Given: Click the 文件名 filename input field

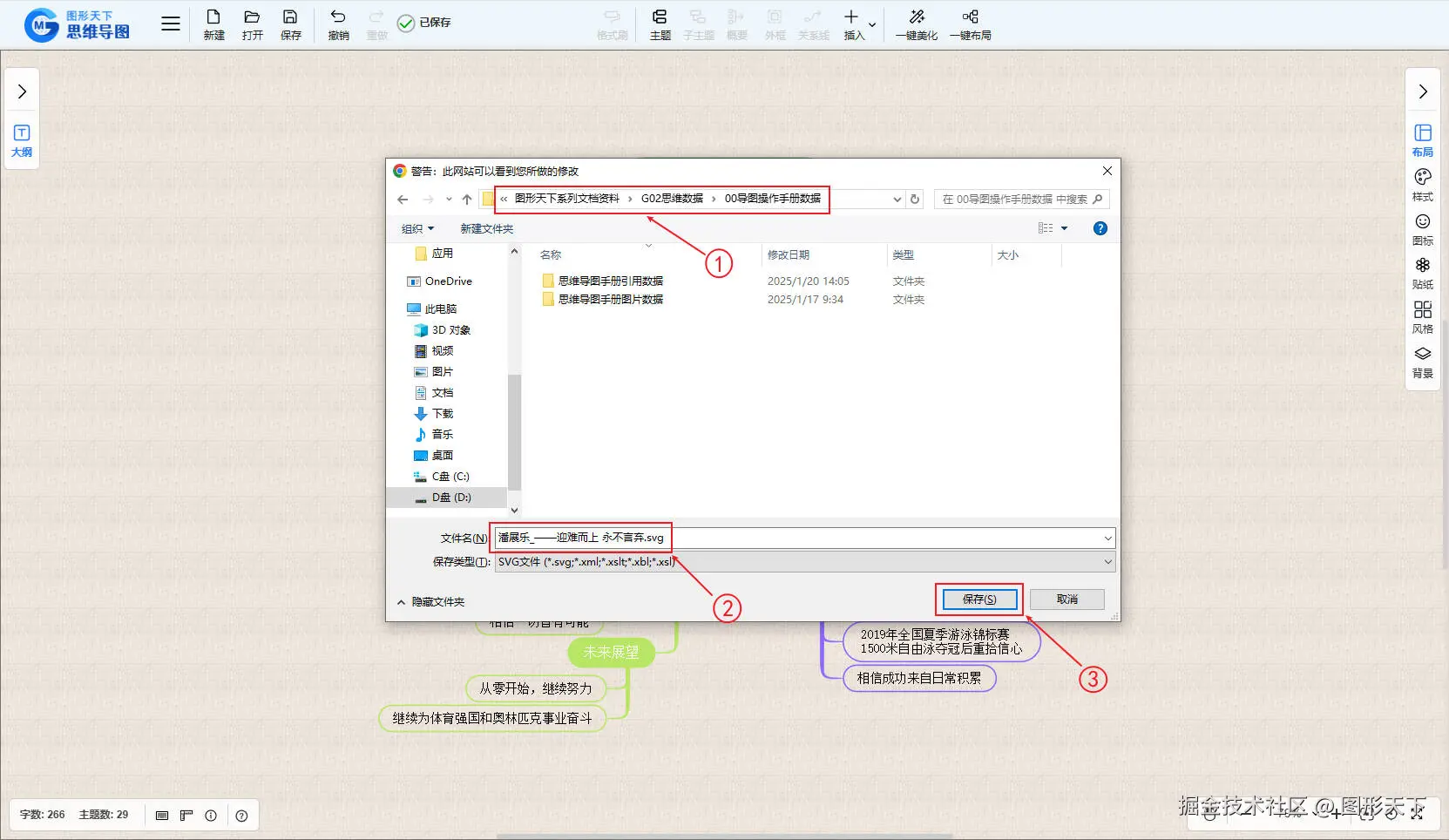Looking at the screenshot, I should point(804,539).
